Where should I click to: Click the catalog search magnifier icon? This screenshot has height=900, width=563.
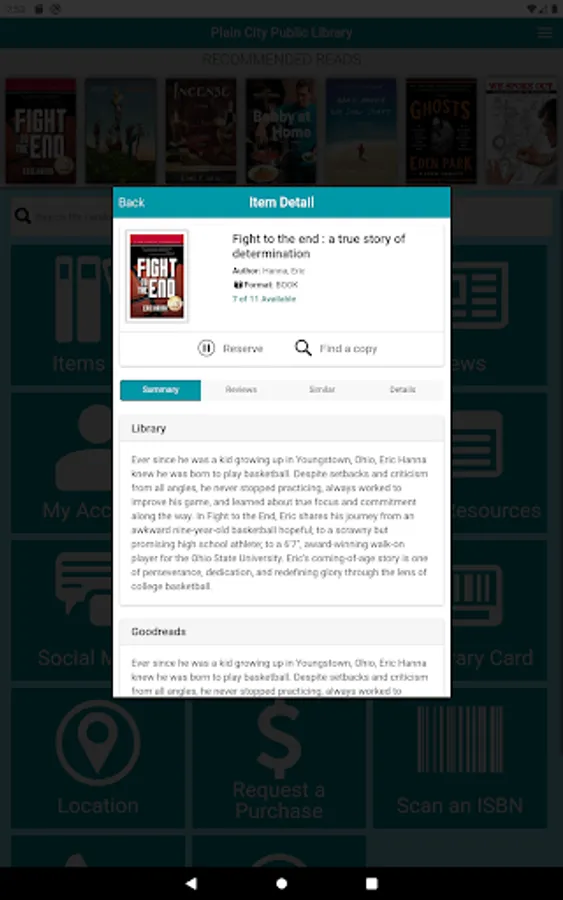tap(23, 216)
